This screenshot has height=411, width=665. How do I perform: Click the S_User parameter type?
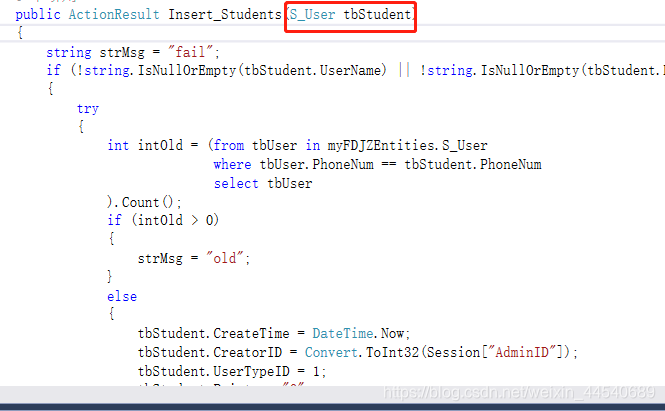point(313,15)
